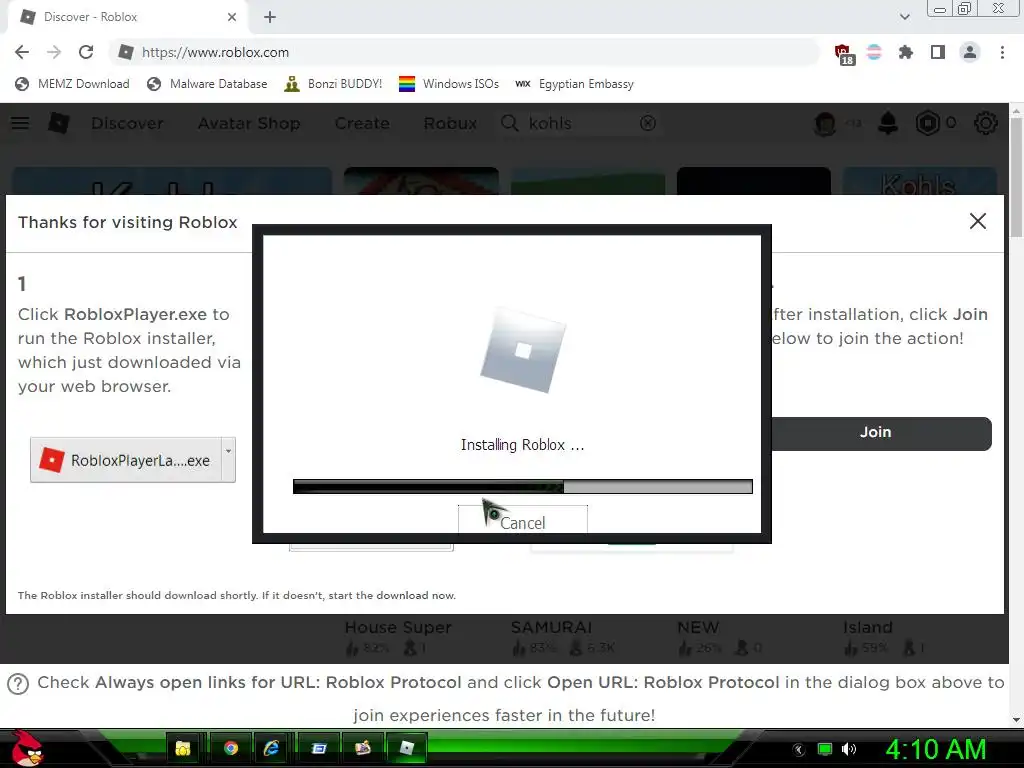Open the Roblox hamburger menu

coord(20,123)
